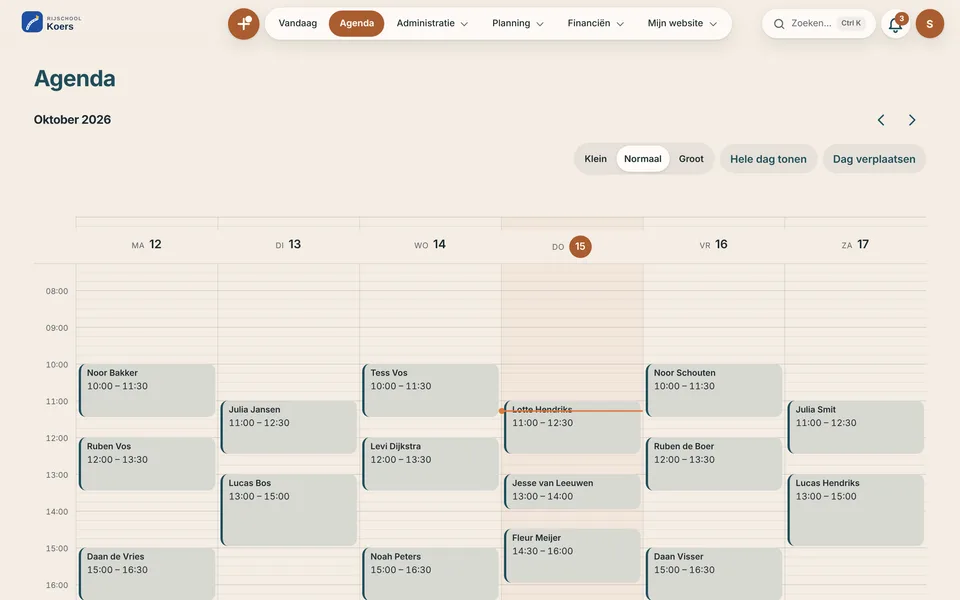Switch calendar size to Groot
Screen dimensions: 960x600
pos(691,159)
